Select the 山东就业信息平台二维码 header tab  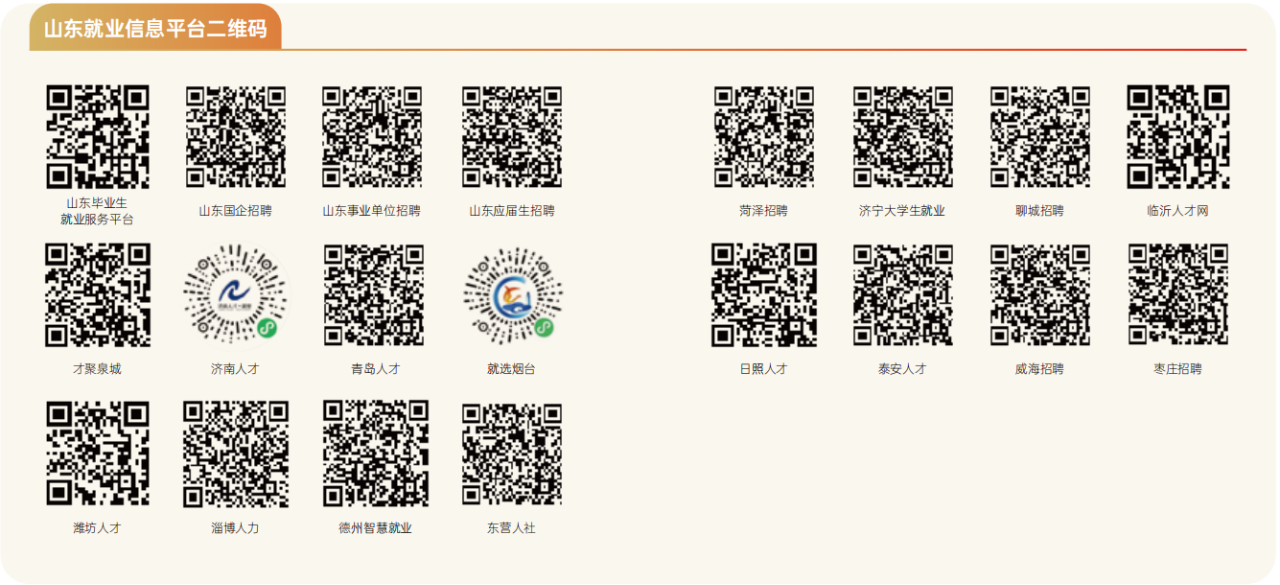[x=155, y=29]
